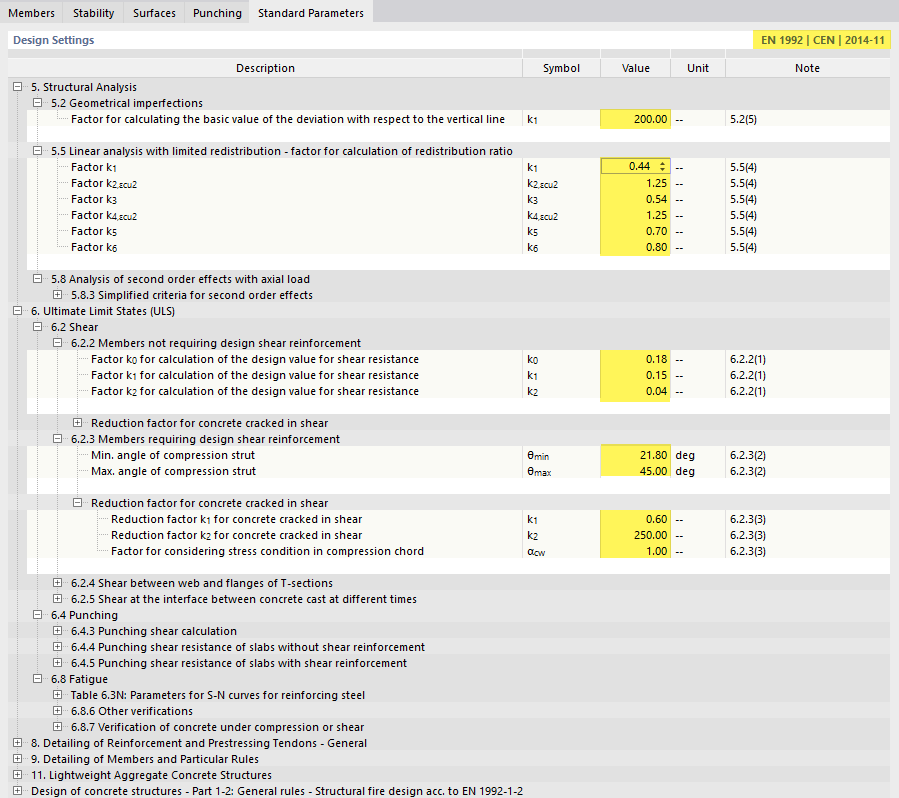Select the Members tab
Image resolution: width=899 pixels, height=798 pixels.
[x=31, y=13]
